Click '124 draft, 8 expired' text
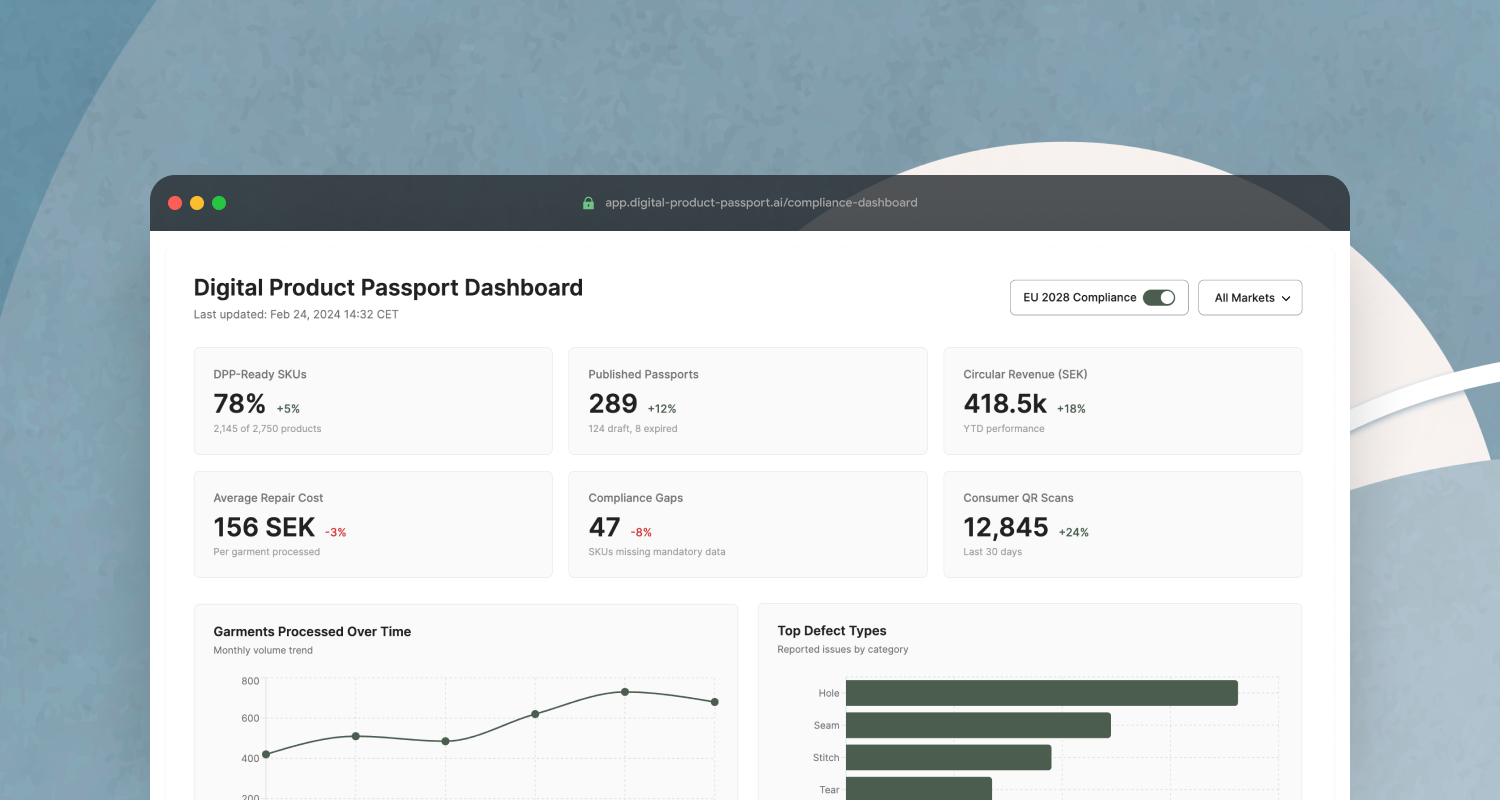The width and height of the screenshot is (1500, 800). click(x=633, y=429)
